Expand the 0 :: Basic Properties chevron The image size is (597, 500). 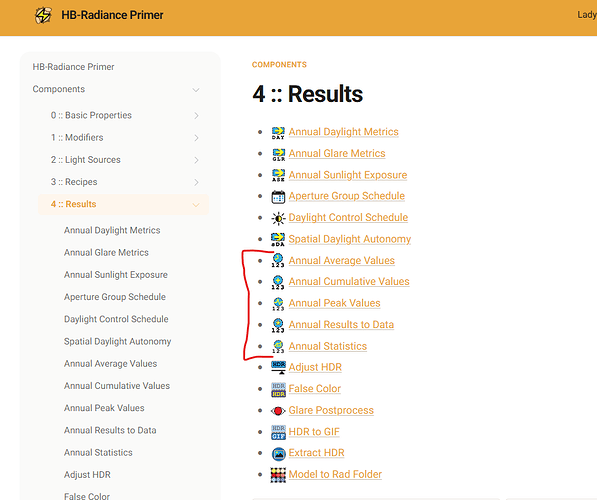pyautogui.click(x=196, y=115)
